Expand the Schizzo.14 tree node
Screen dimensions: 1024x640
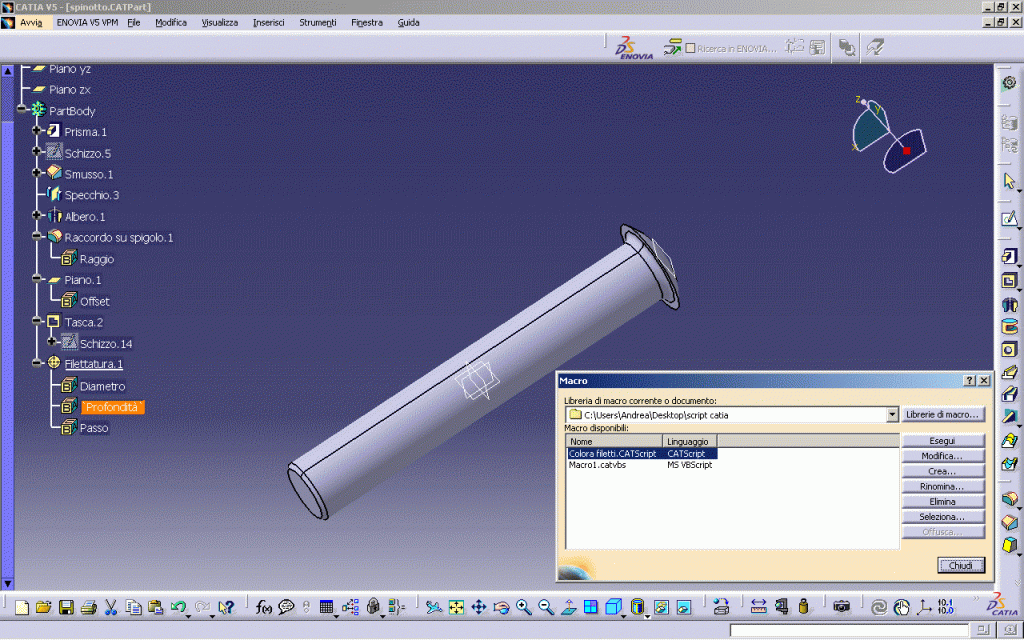pyautogui.click(x=52, y=342)
